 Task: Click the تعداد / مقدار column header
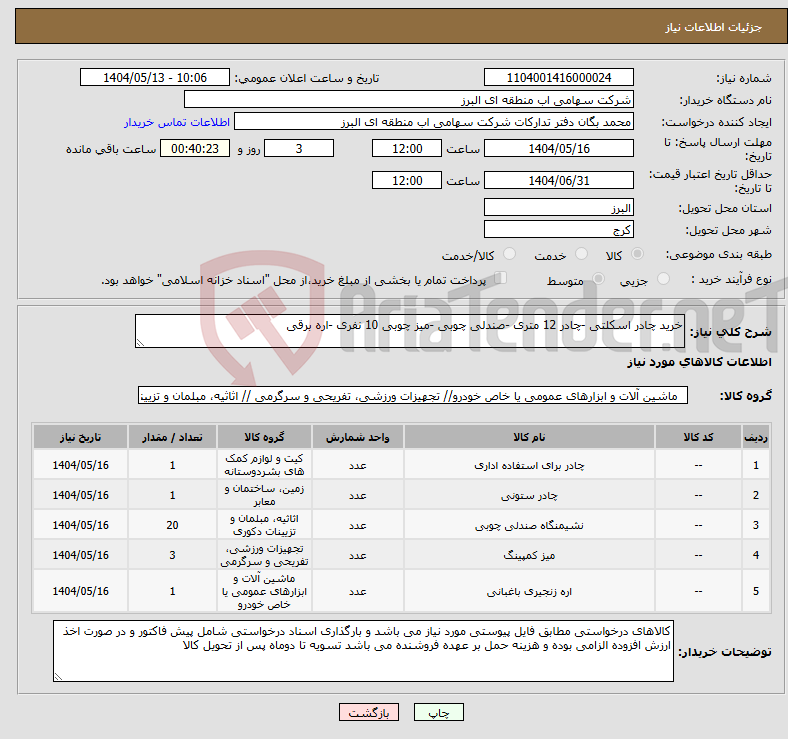coord(172,437)
